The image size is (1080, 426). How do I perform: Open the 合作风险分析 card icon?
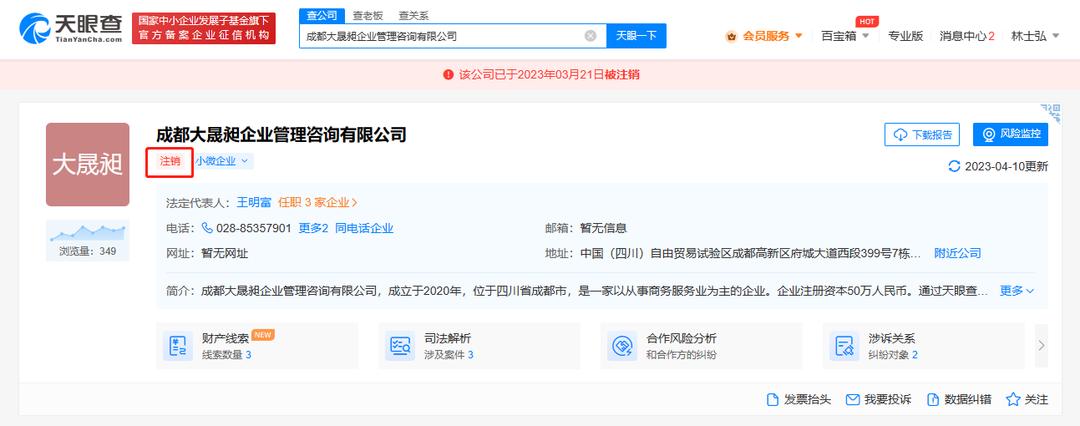click(x=622, y=346)
